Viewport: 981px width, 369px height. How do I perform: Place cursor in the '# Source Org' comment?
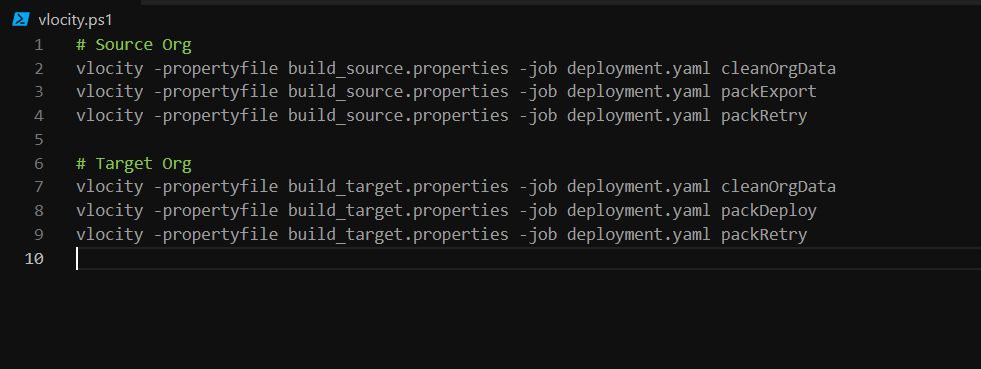pos(134,45)
